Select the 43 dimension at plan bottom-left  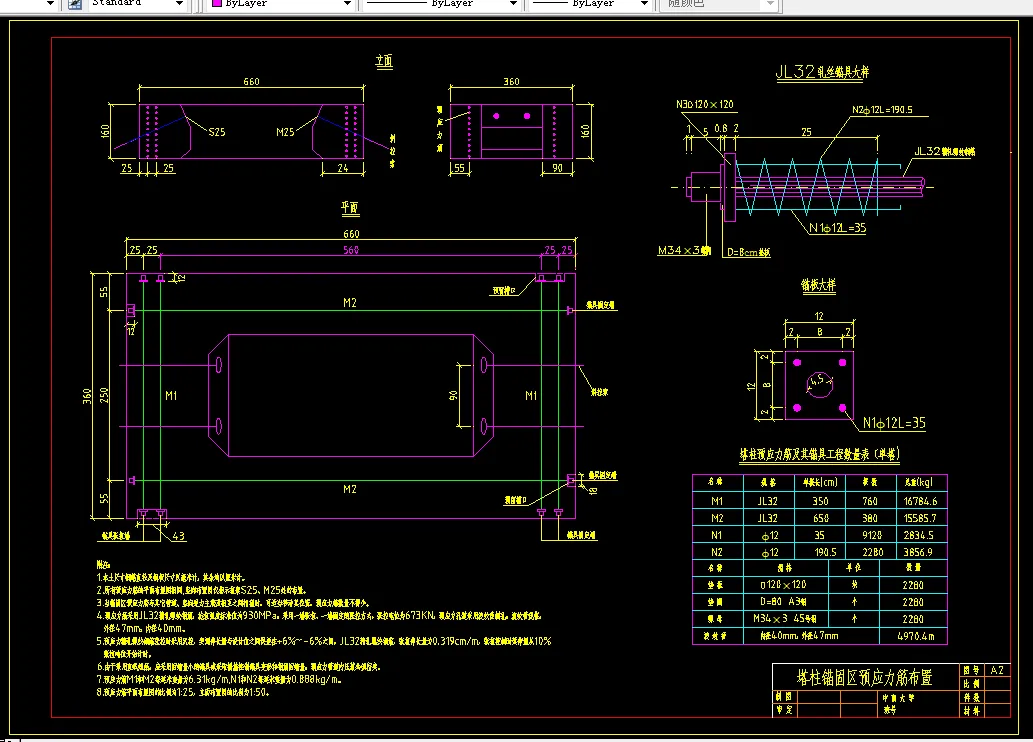179,536
